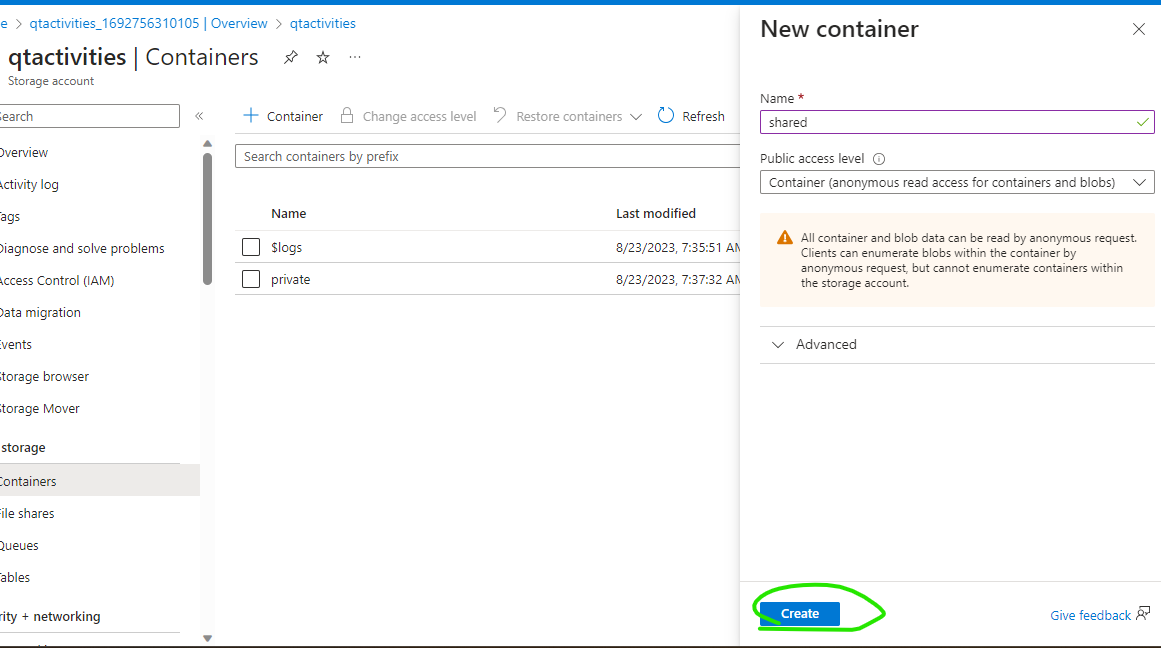
Task: Open Queues menu item
Action: [x=19, y=545]
